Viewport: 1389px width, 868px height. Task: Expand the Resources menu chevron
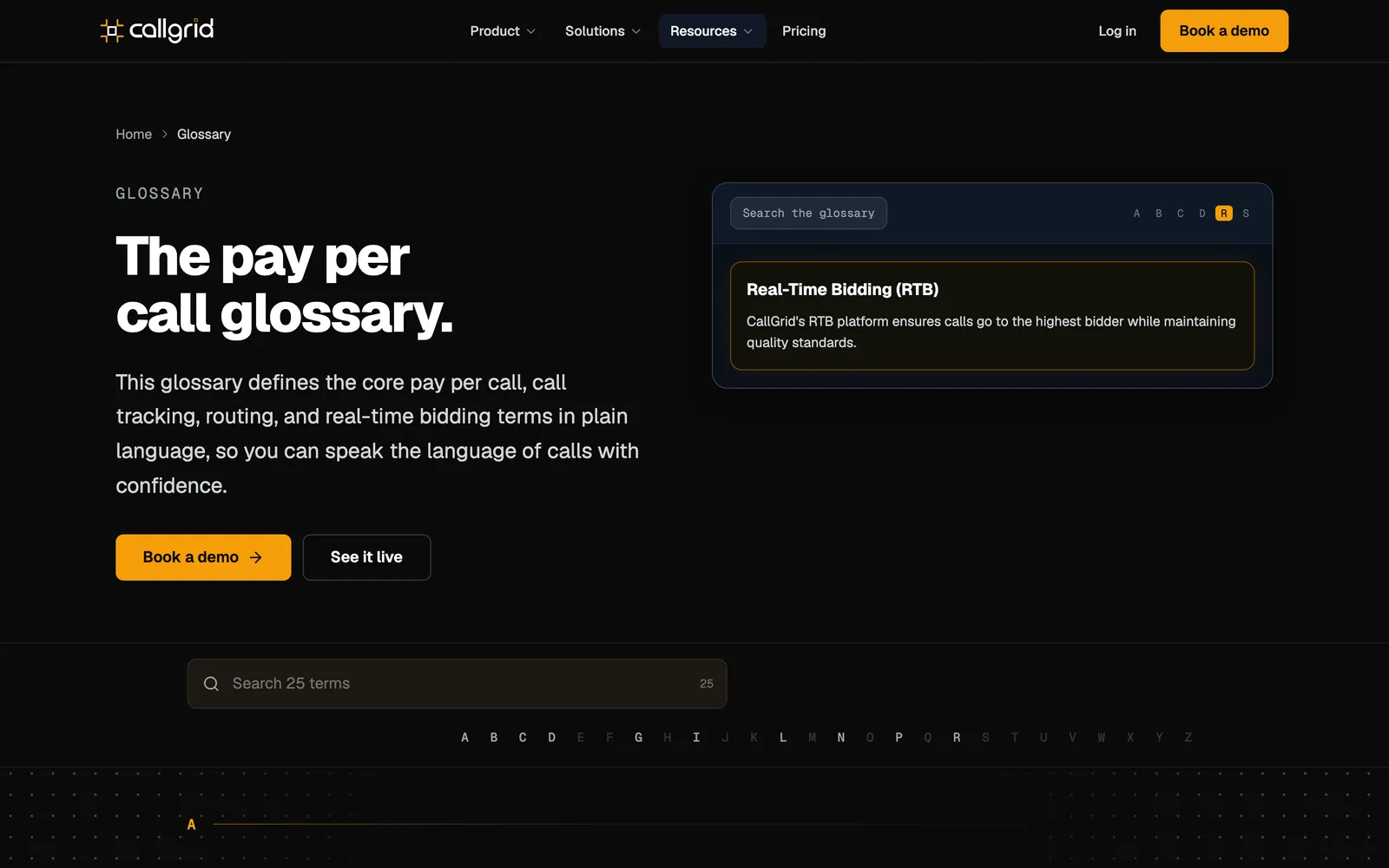[x=748, y=31]
